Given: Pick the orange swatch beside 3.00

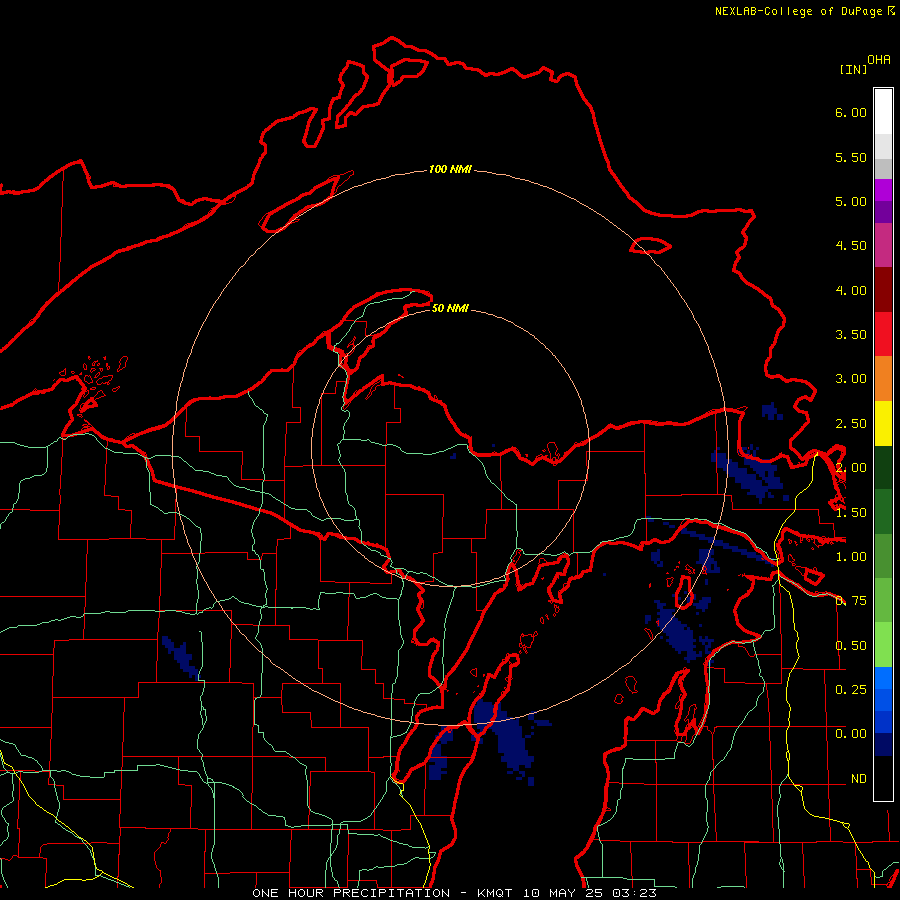Looking at the screenshot, I should (883, 379).
